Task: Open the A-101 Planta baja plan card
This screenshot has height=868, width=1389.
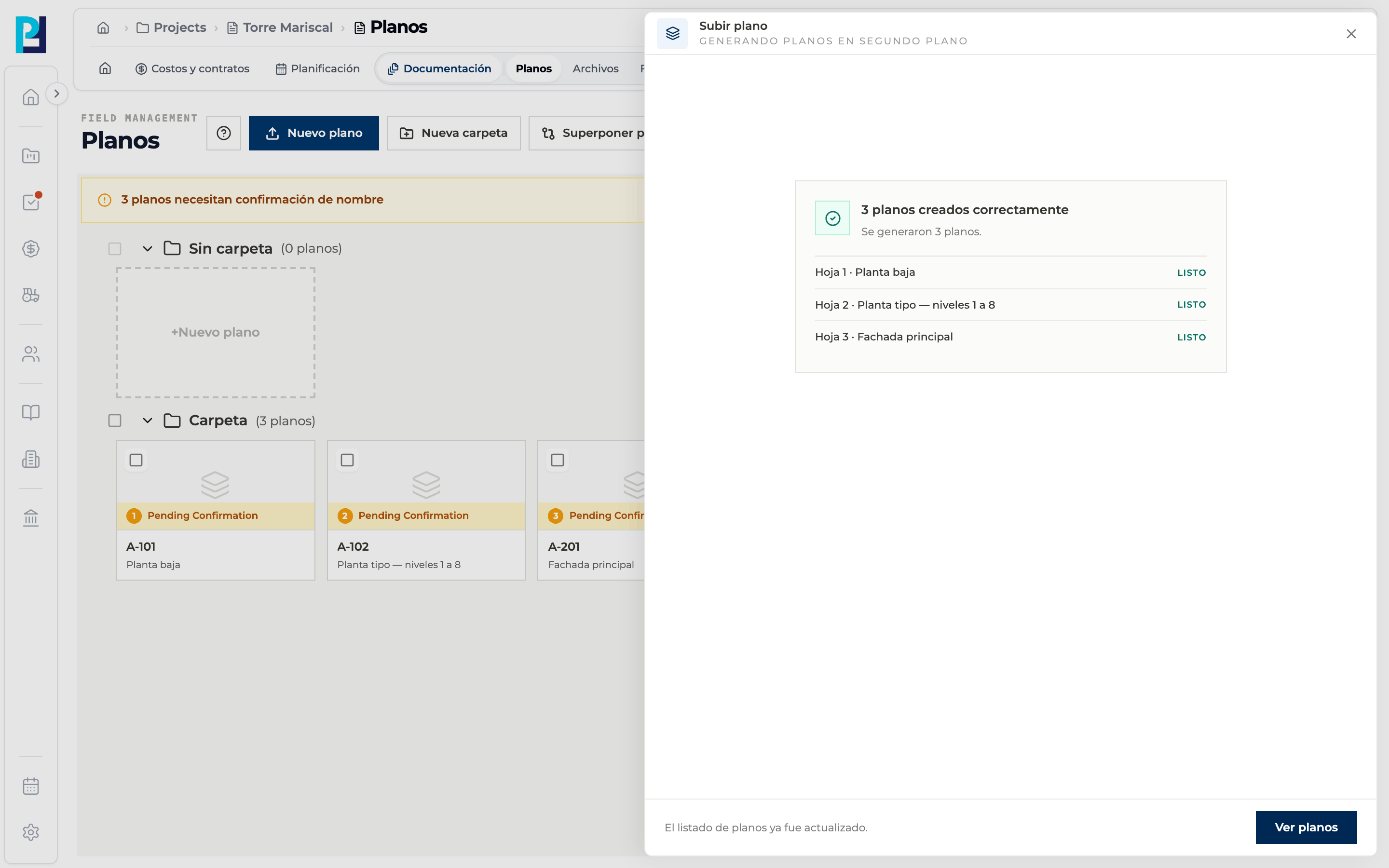Action: [x=215, y=510]
